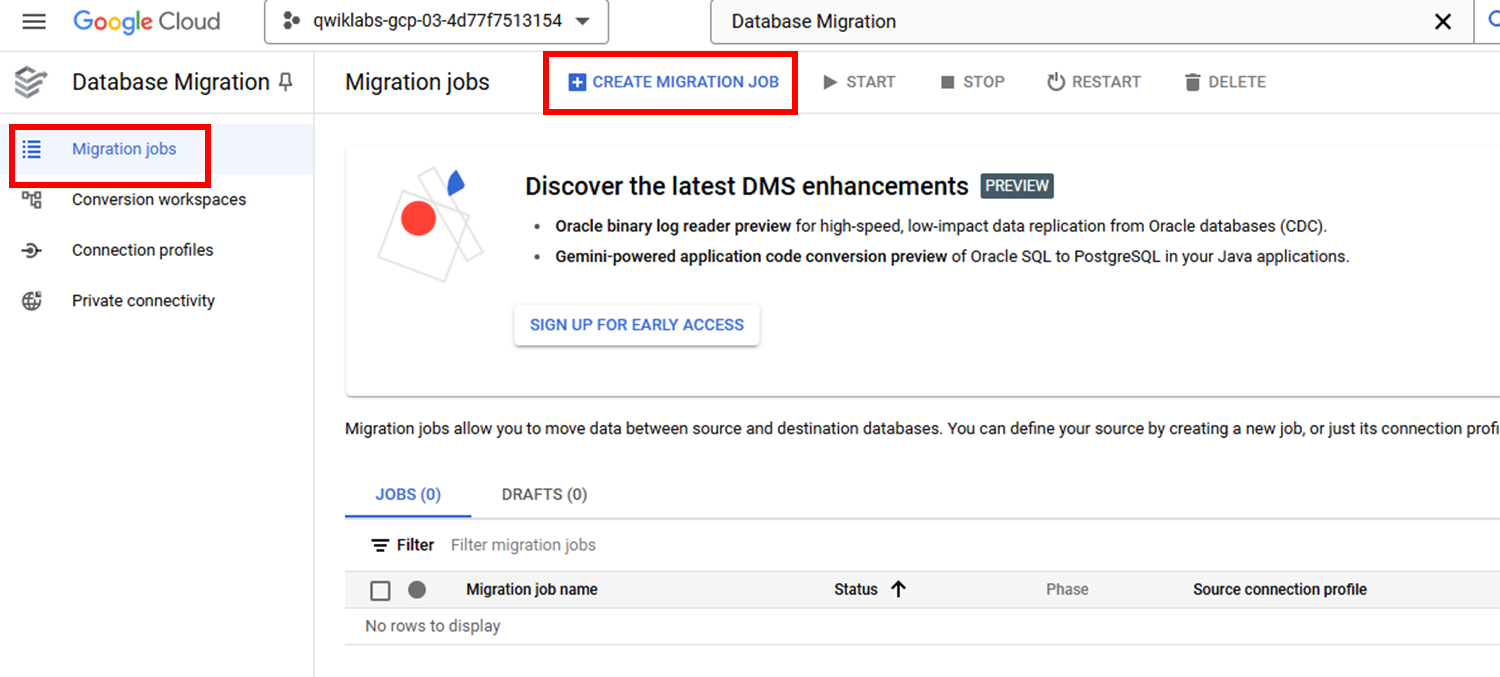The image size is (1500, 677).
Task: Click 'Gemini-powered application code conversion preview' text
Action: [x=751, y=257]
